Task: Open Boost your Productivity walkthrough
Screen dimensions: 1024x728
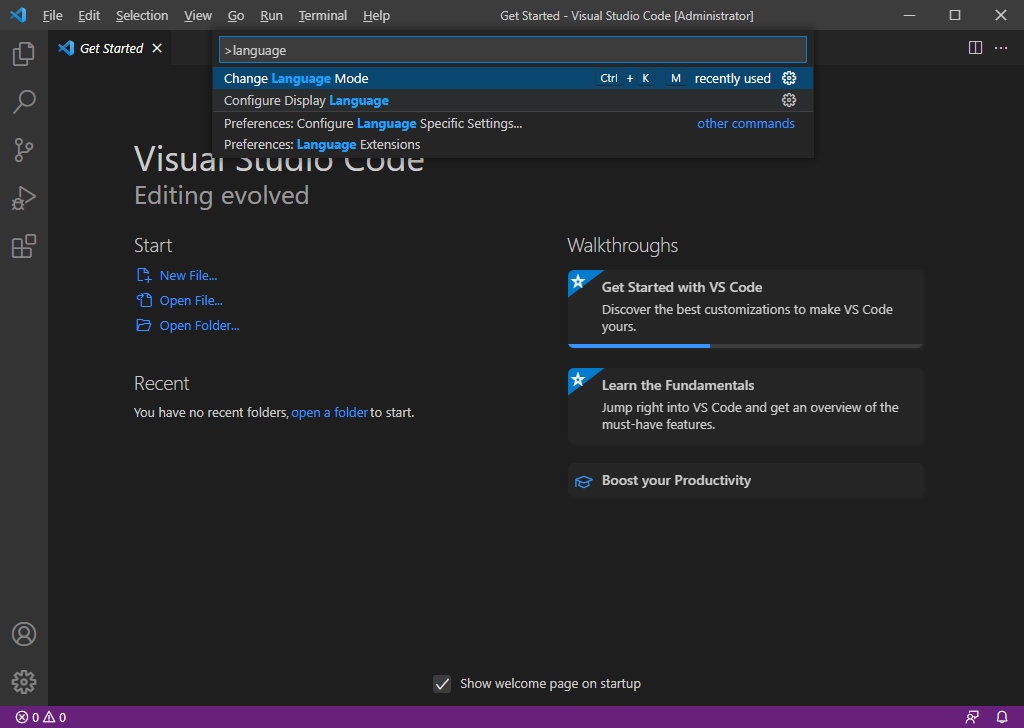Action: pyautogui.click(x=745, y=481)
